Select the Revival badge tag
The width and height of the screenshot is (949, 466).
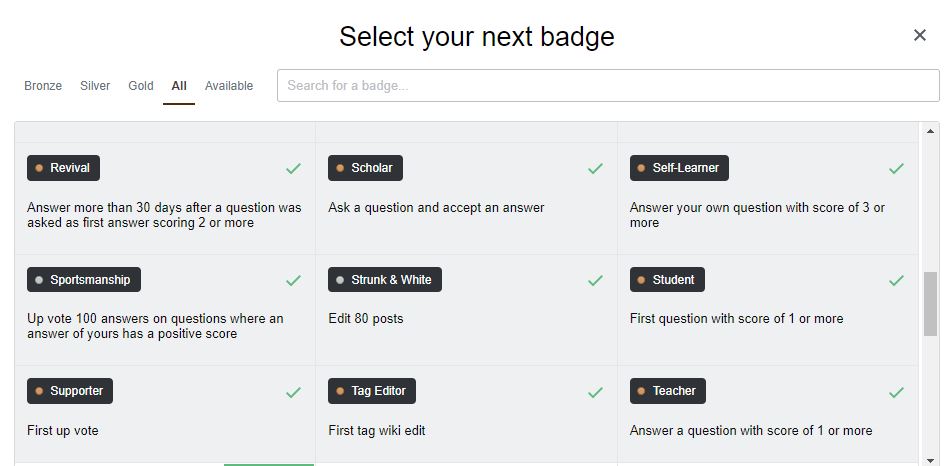[63, 168]
